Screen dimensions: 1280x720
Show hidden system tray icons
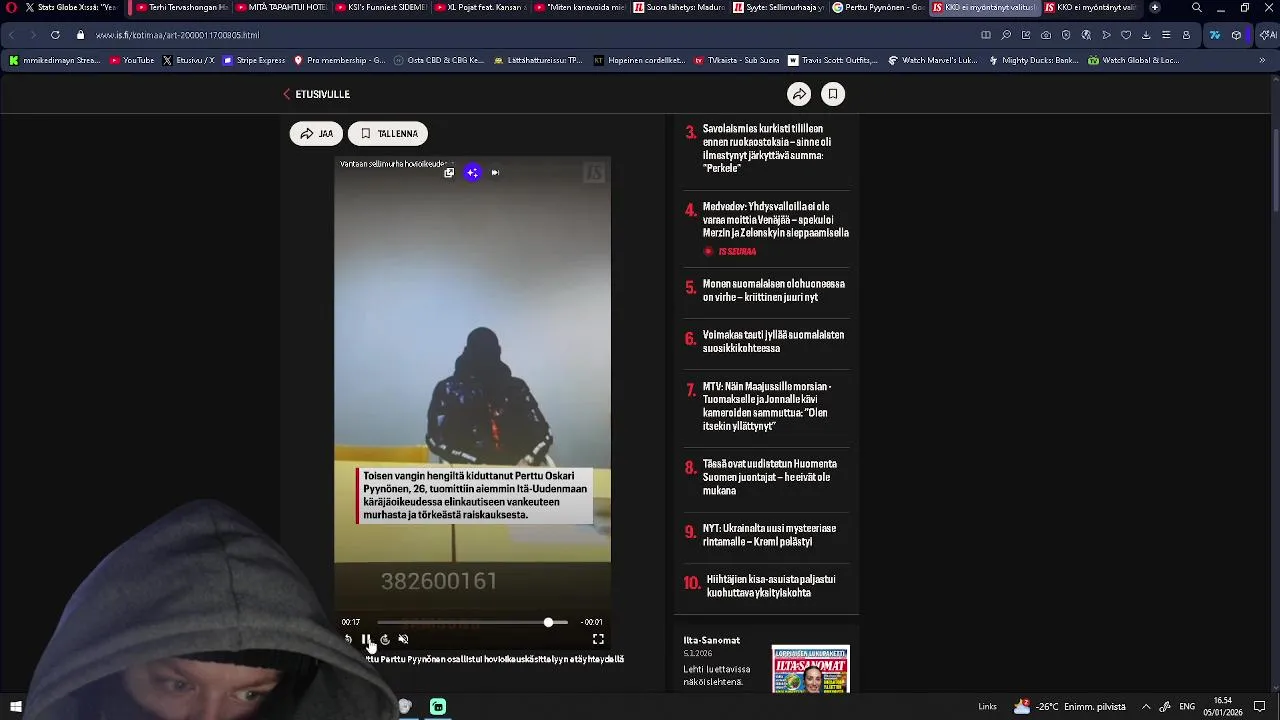1146,707
